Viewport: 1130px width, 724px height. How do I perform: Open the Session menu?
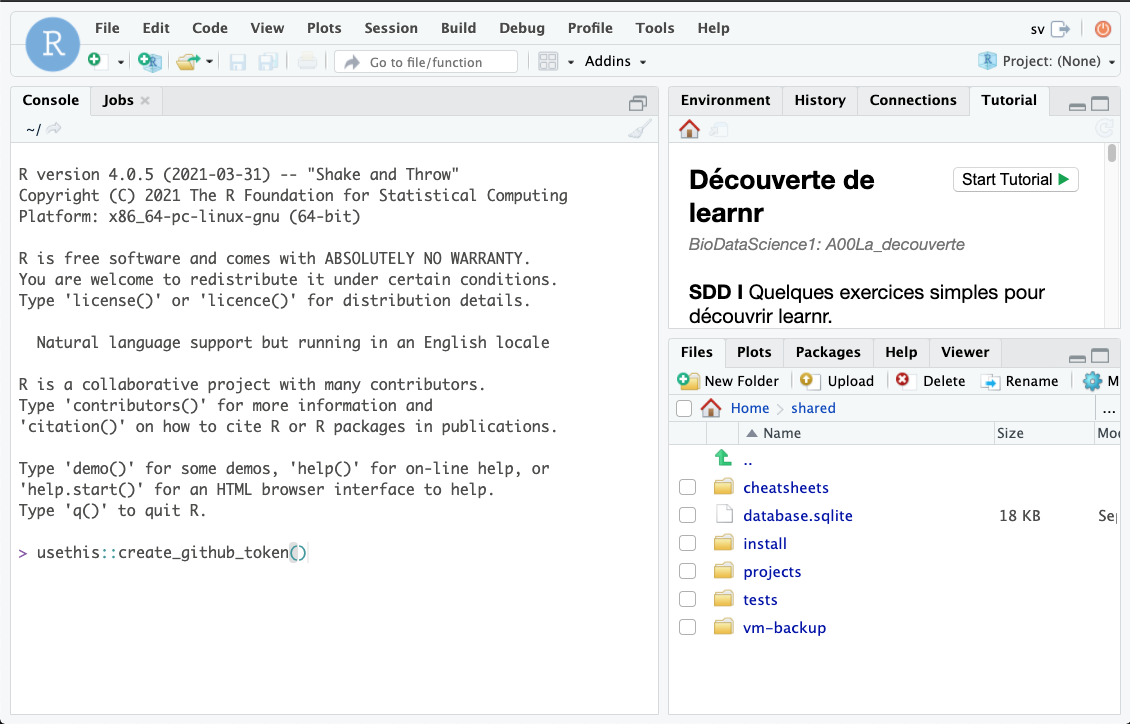coord(391,28)
